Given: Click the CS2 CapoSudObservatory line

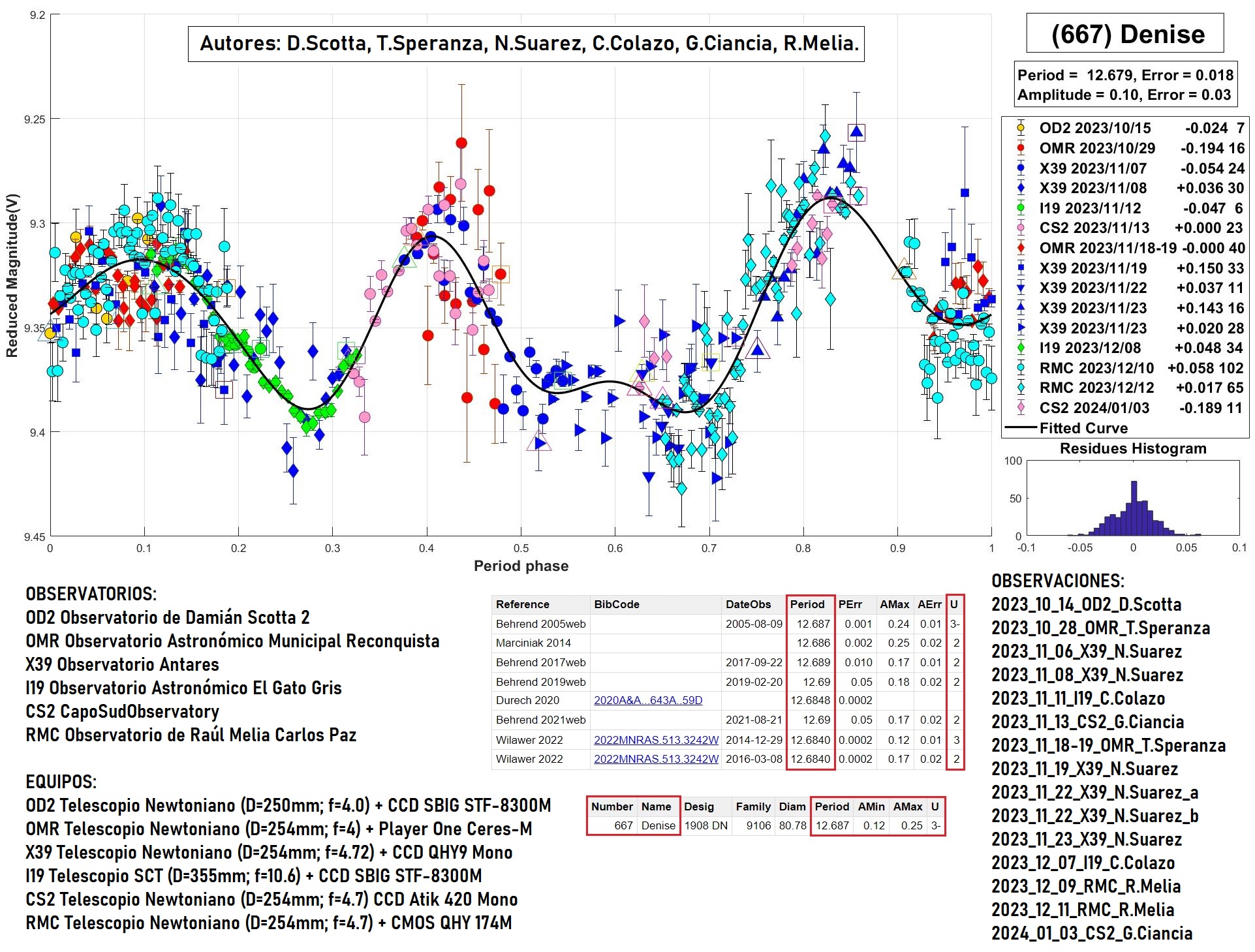Looking at the screenshot, I should pyautogui.click(x=122, y=711).
